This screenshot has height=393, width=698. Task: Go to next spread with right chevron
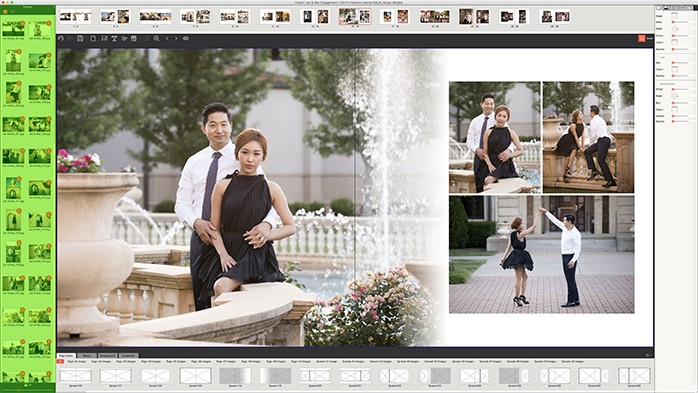click(x=176, y=39)
